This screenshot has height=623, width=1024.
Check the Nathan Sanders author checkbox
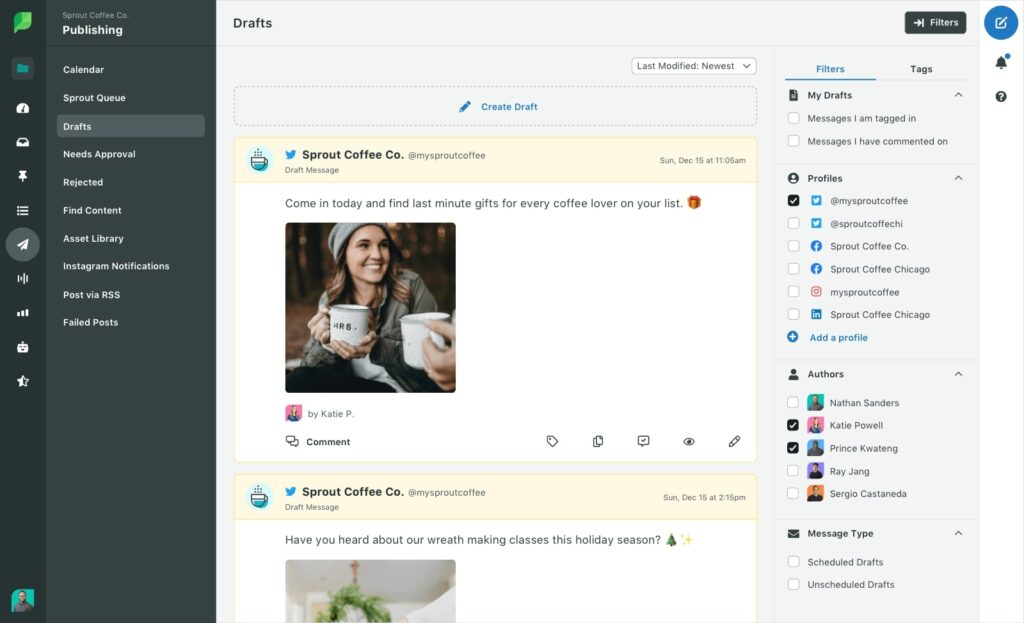click(793, 401)
